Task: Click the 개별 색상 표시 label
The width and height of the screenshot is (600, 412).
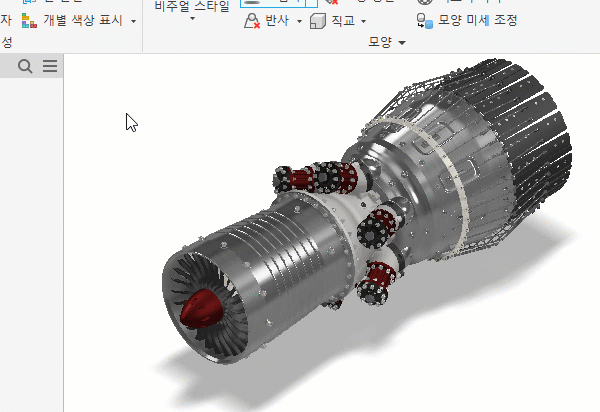Action: tap(83, 20)
